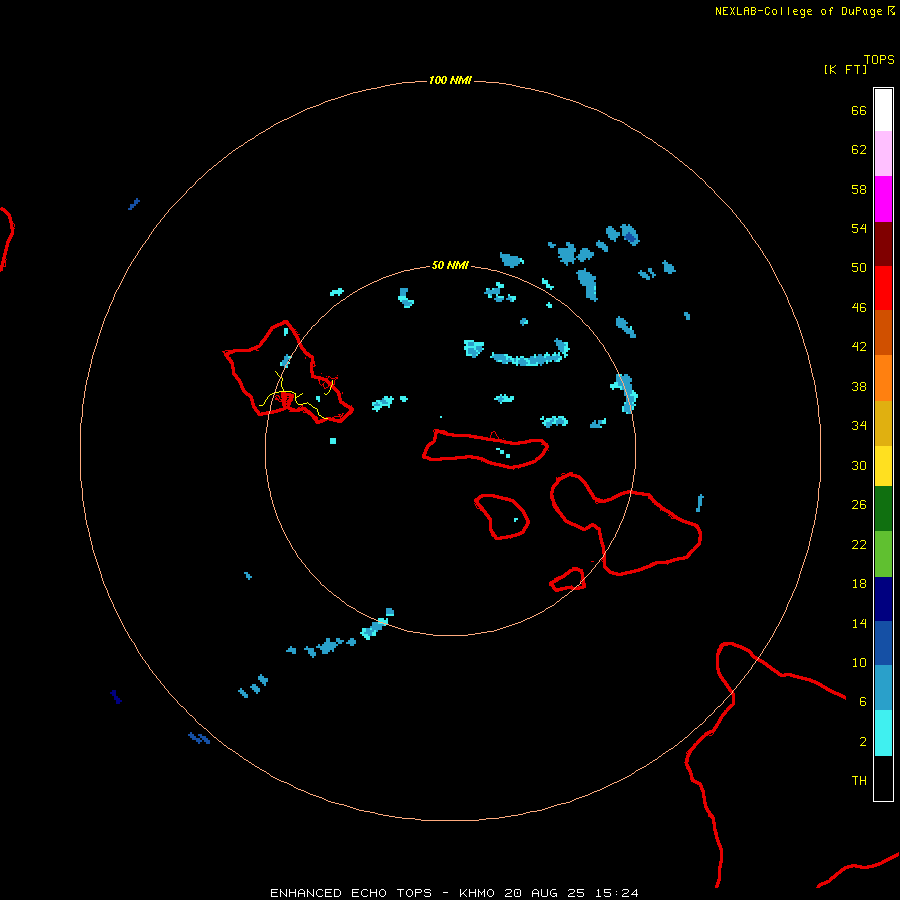Click the dark orange 46 kft legend swatch

(883, 332)
